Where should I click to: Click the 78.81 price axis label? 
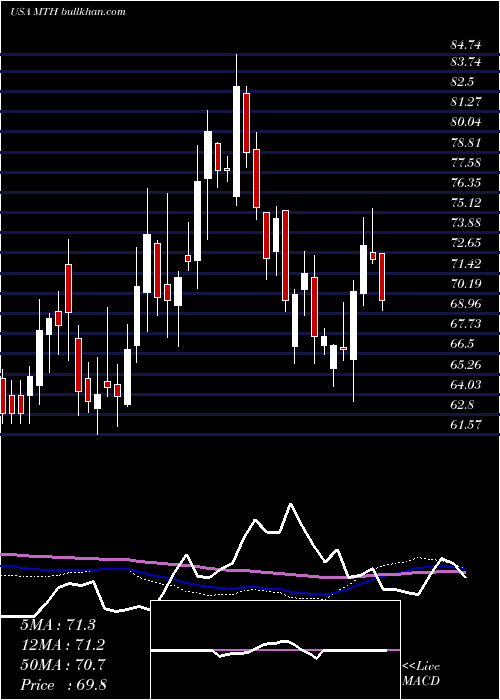point(466,143)
